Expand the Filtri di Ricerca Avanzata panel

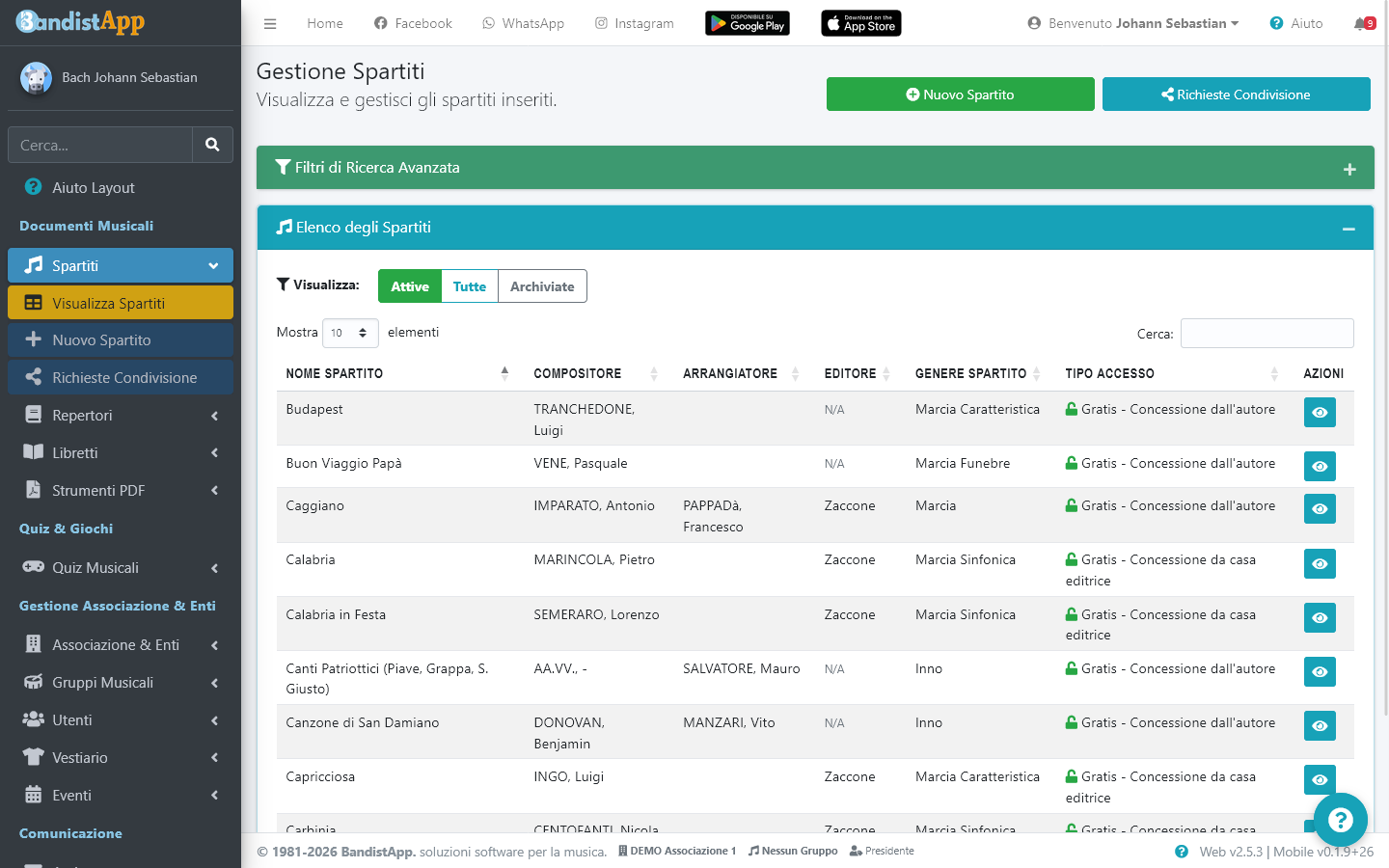coord(1349,169)
